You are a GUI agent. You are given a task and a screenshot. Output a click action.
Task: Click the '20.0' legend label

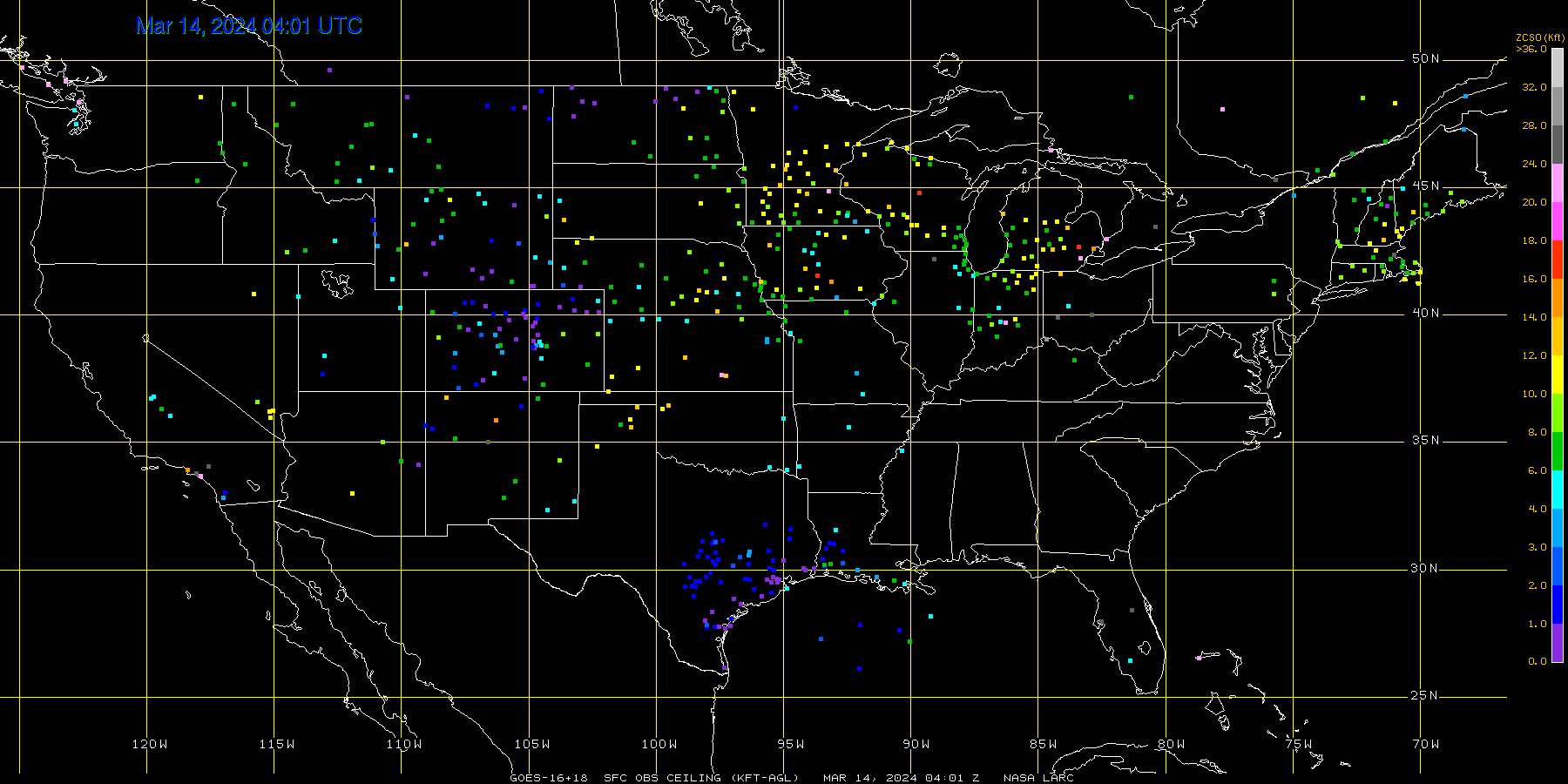[1535, 202]
